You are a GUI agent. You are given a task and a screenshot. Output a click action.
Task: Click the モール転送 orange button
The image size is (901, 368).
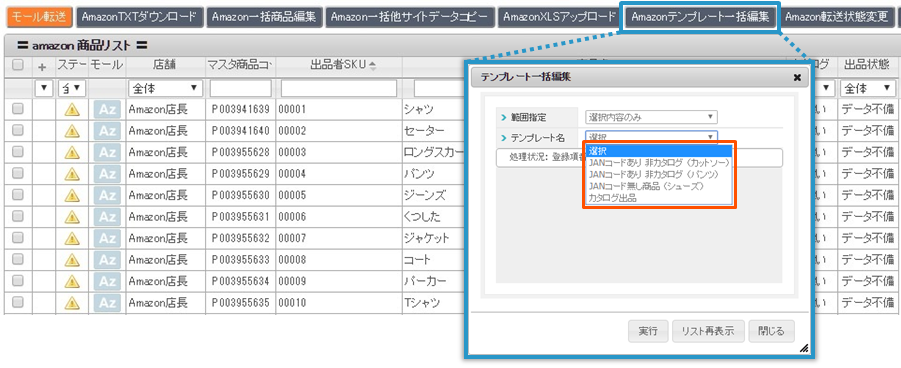(40, 17)
